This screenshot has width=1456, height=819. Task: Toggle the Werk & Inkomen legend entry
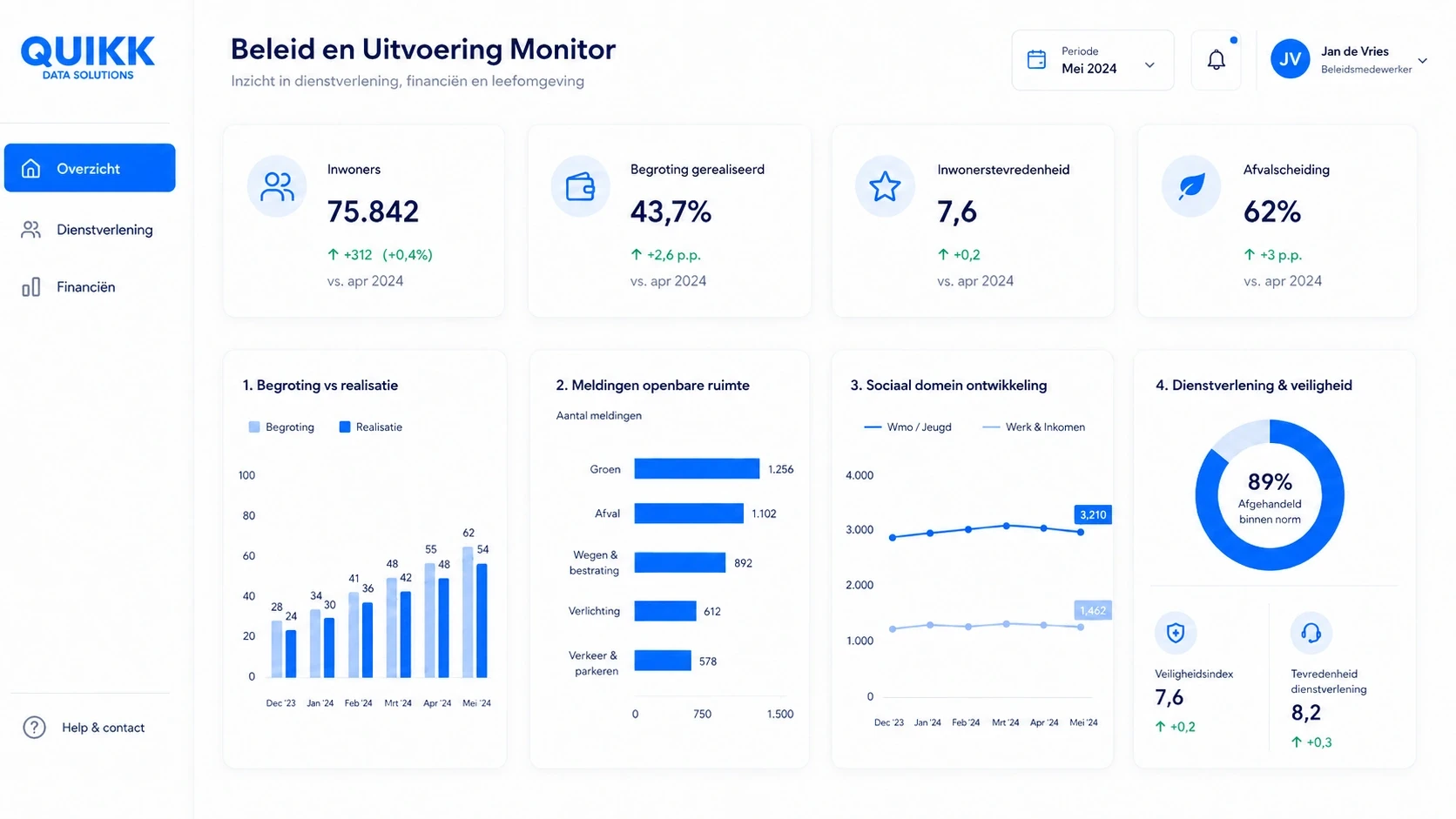point(1034,427)
